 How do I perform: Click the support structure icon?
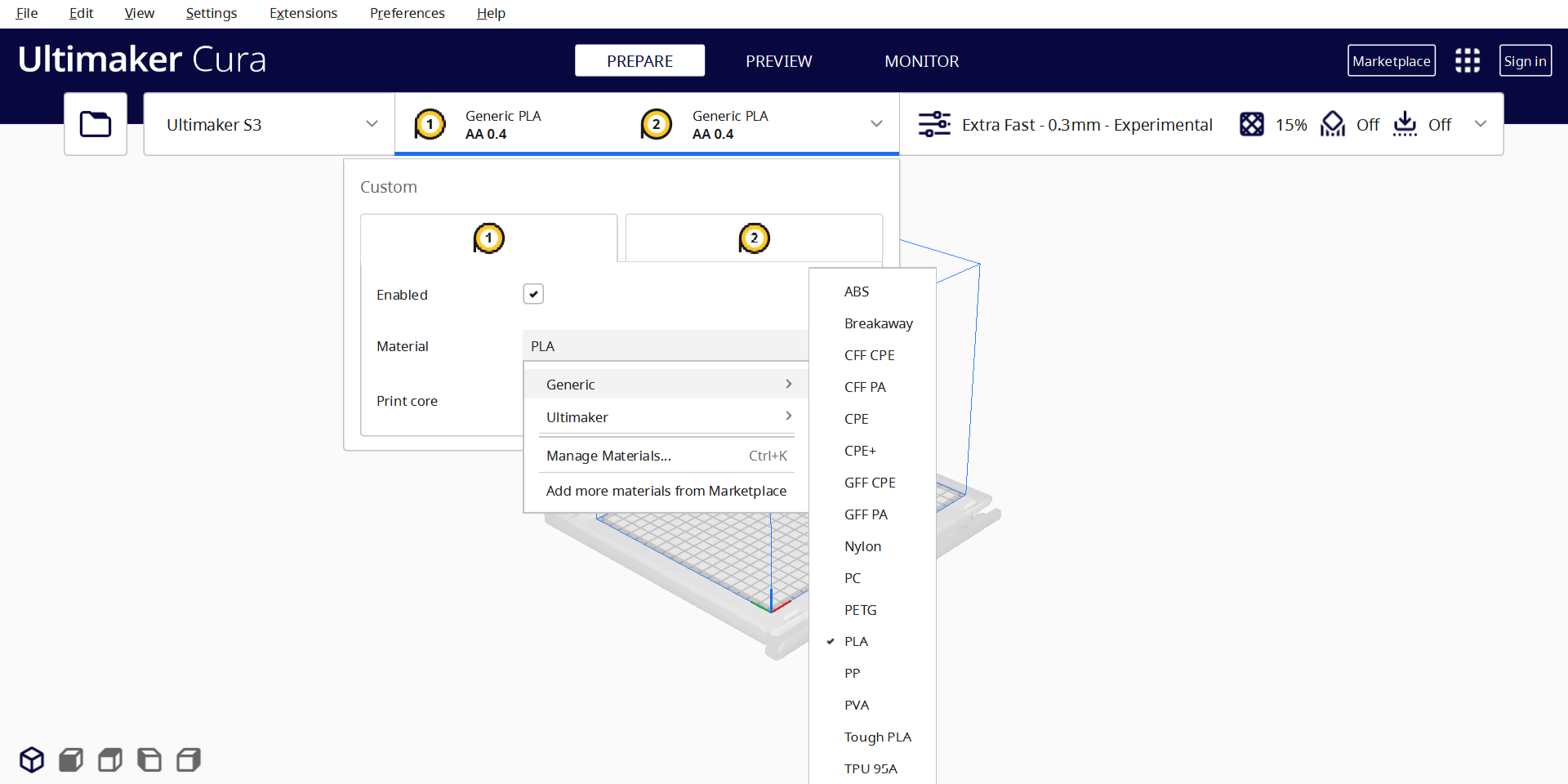pos(1332,124)
